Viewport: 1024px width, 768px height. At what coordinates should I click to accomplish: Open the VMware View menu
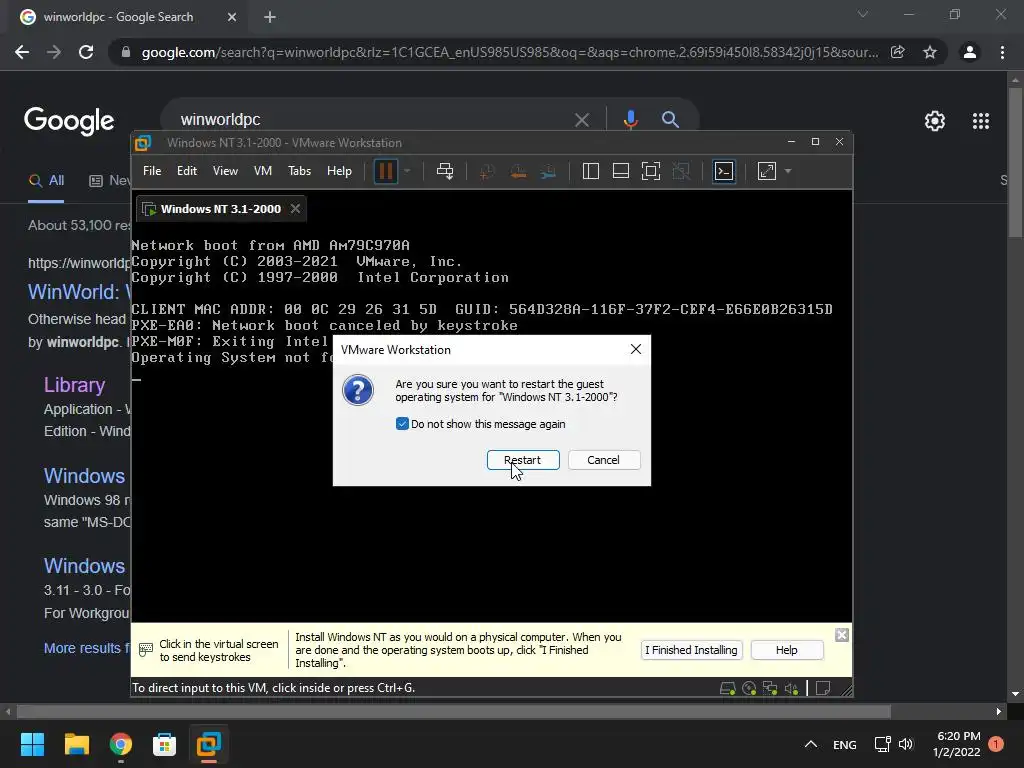(x=225, y=170)
